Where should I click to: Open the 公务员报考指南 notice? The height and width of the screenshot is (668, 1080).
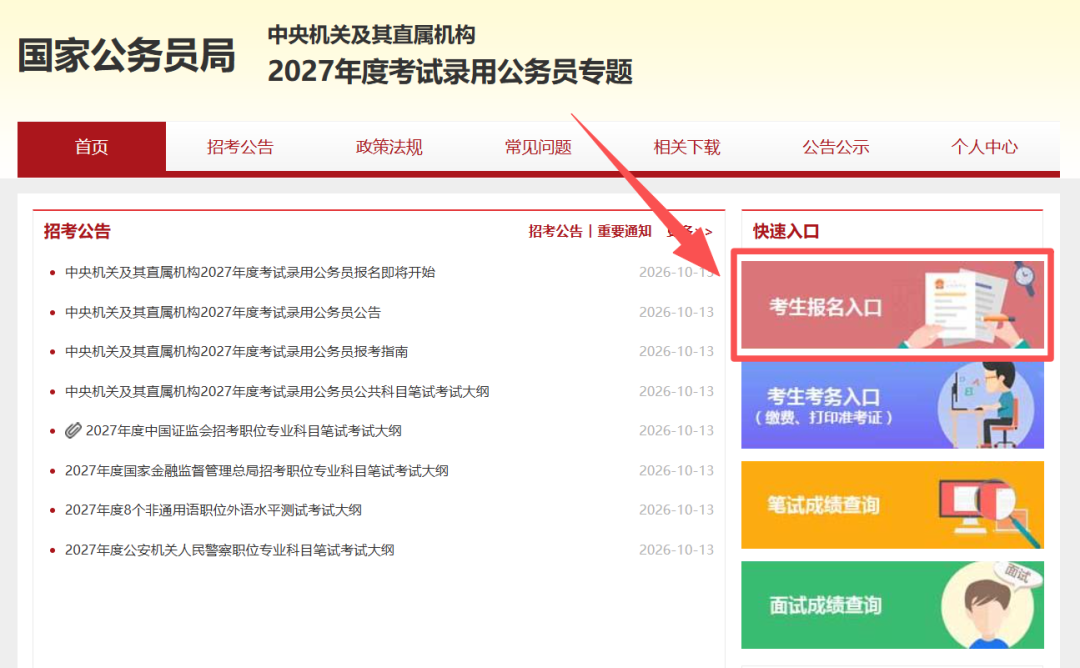click(x=236, y=352)
